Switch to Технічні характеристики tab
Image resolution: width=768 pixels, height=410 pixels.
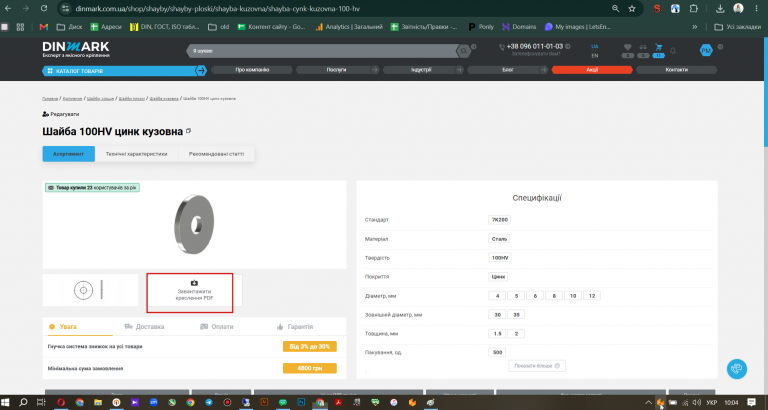click(x=137, y=154)
